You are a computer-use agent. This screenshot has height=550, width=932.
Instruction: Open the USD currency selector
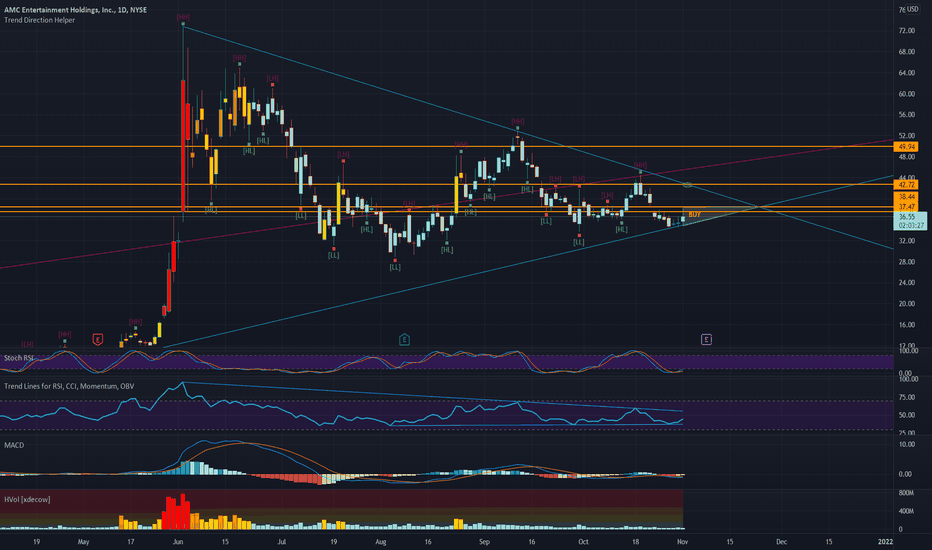coord(912,10)
